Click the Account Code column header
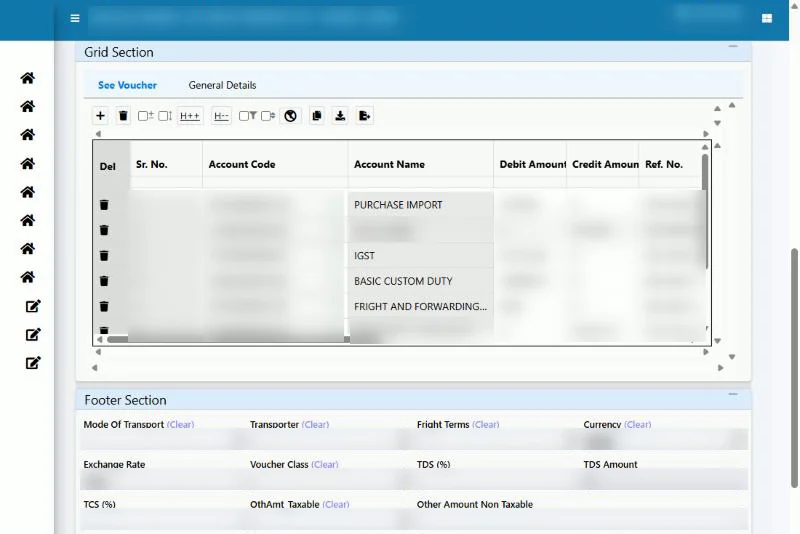This screenshot has height=534, width=800. 276,164
